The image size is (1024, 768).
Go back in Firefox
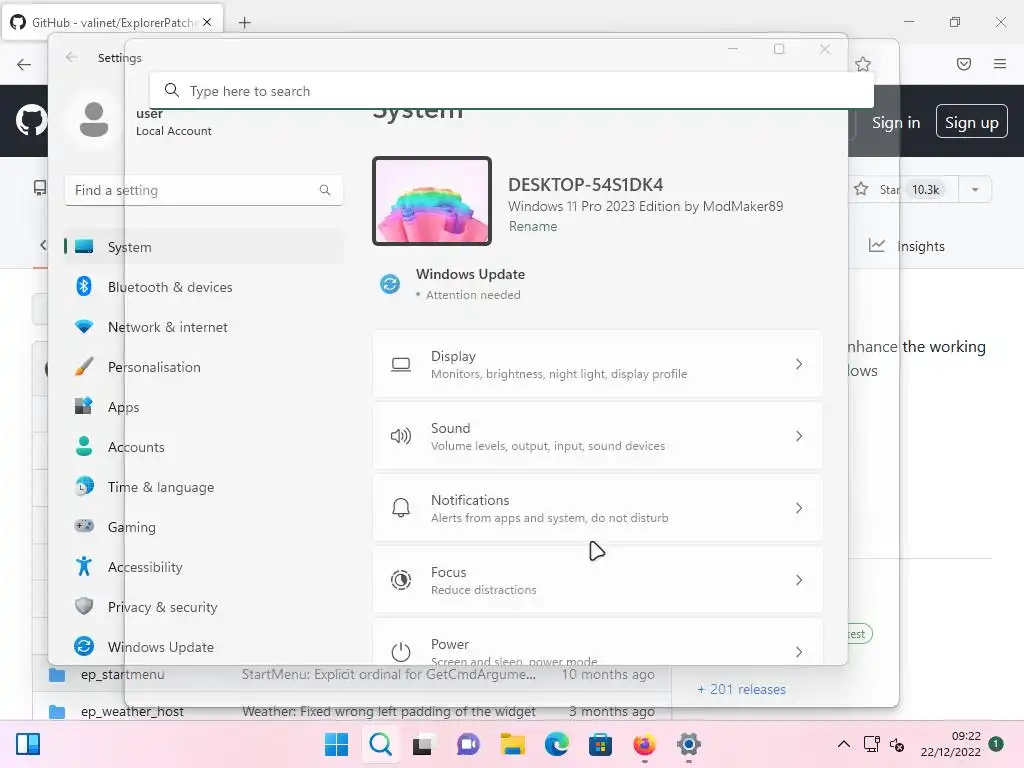click(24, 64)
